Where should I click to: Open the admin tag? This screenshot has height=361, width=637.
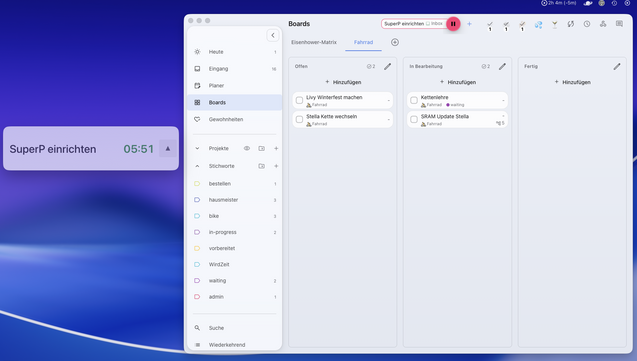click(234, 297)
